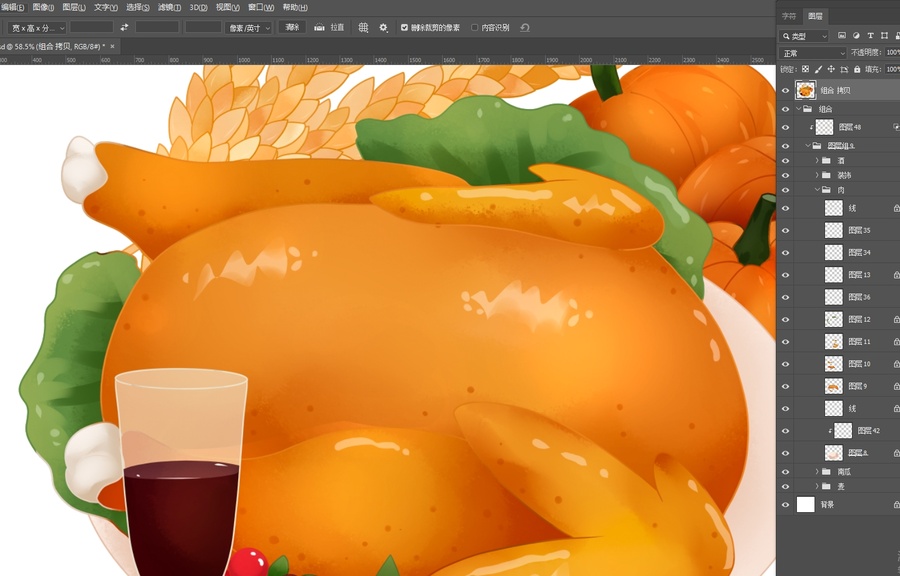
Task: Click lock icon on 图层 10 layer
Action: tap(896, 364)
